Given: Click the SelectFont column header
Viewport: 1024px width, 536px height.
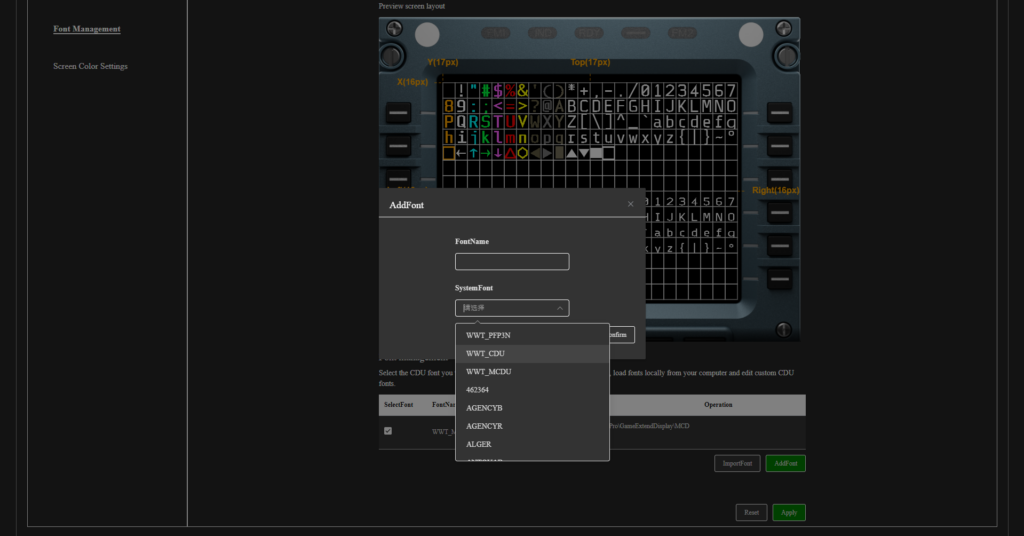Looking at the screenshot, I should (x=398, y=405).
